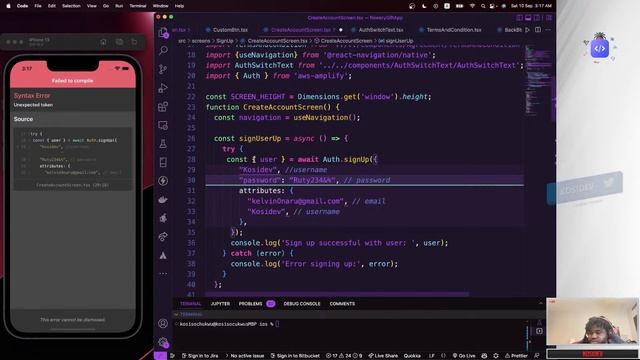Open errors and warnings count in status bar
The width and height of the screenshot is (640, 360).
pyautogui.click(x=344, y=356)
